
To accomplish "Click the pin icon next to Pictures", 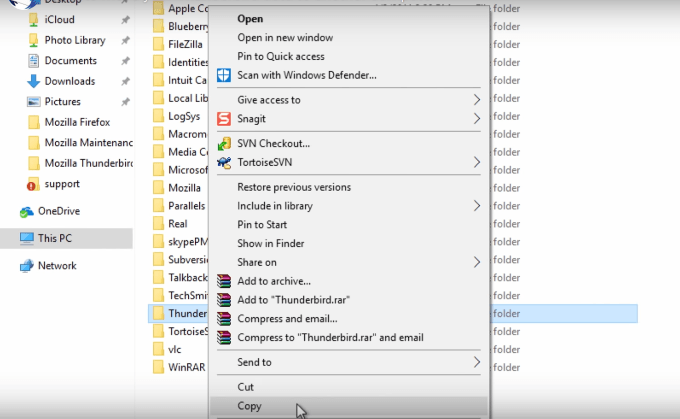I will point(125,102).
